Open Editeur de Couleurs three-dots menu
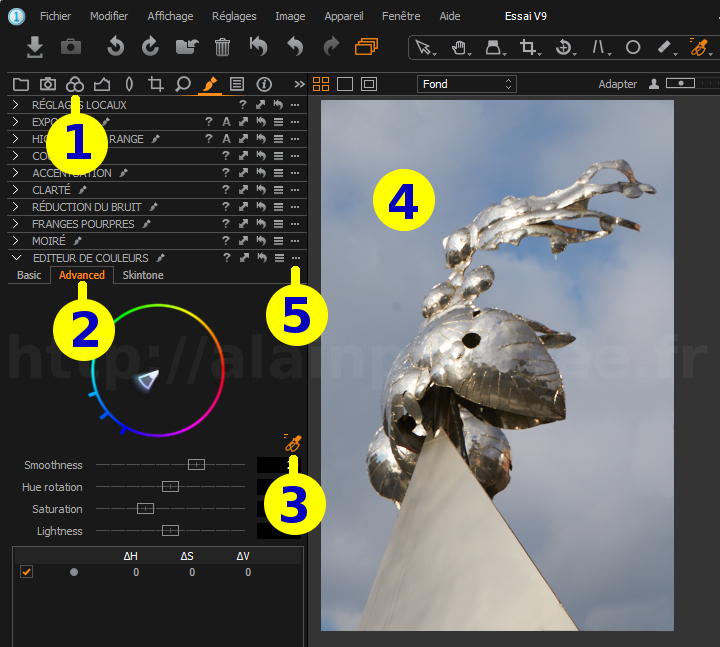The image size is (720, 647). point(296,258)
